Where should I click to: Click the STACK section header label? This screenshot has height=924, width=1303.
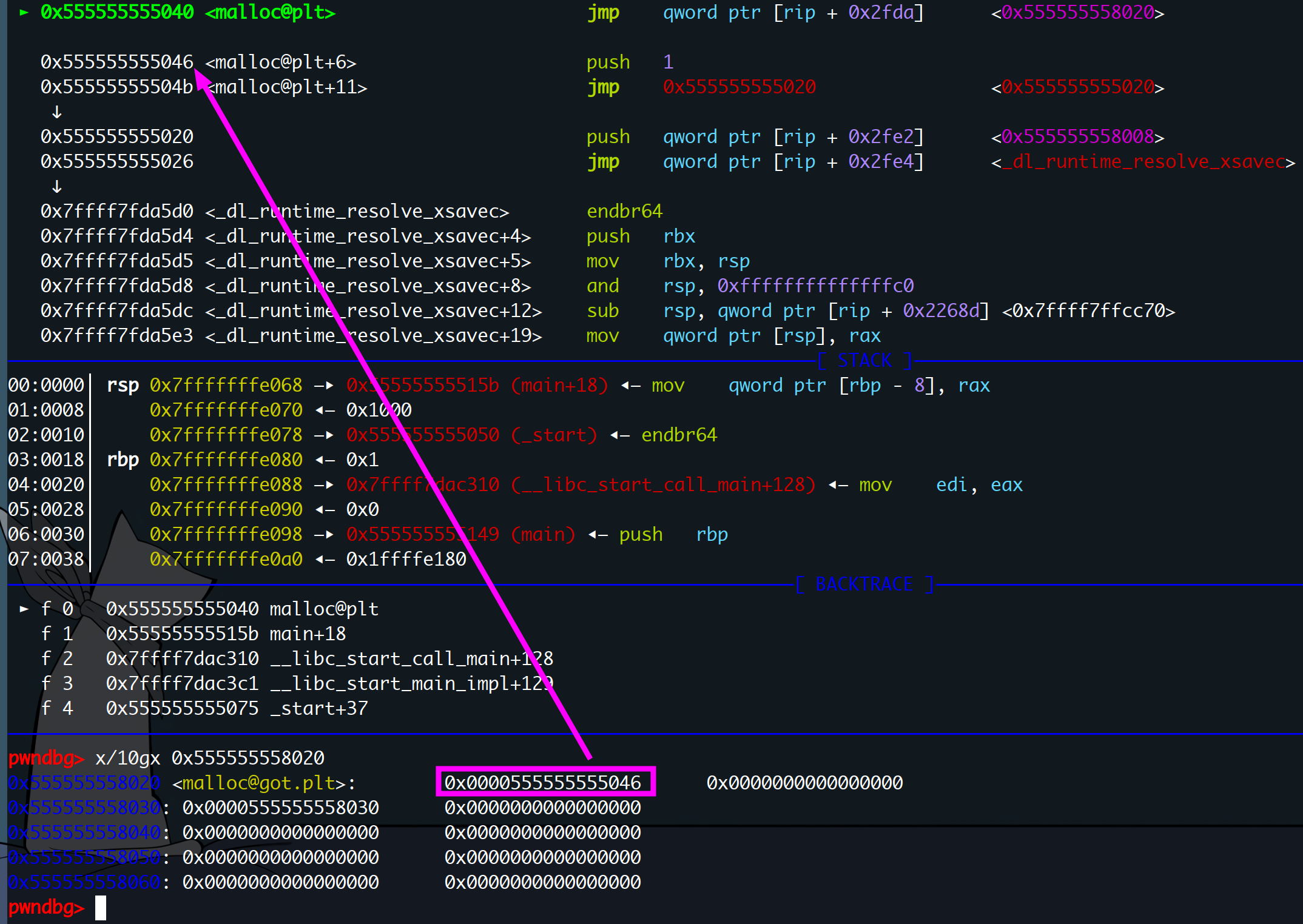pyautogui.click(x=864, y=361)
